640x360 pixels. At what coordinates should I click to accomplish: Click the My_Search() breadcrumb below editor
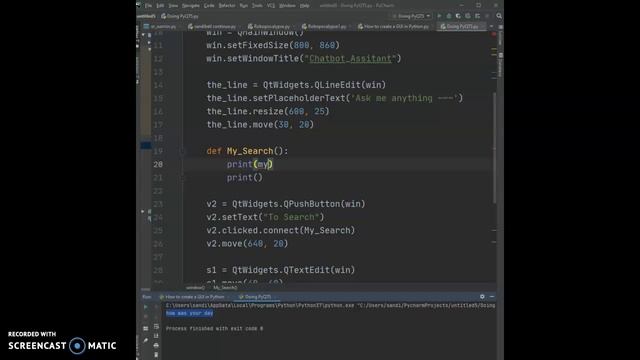pos(225,288)
